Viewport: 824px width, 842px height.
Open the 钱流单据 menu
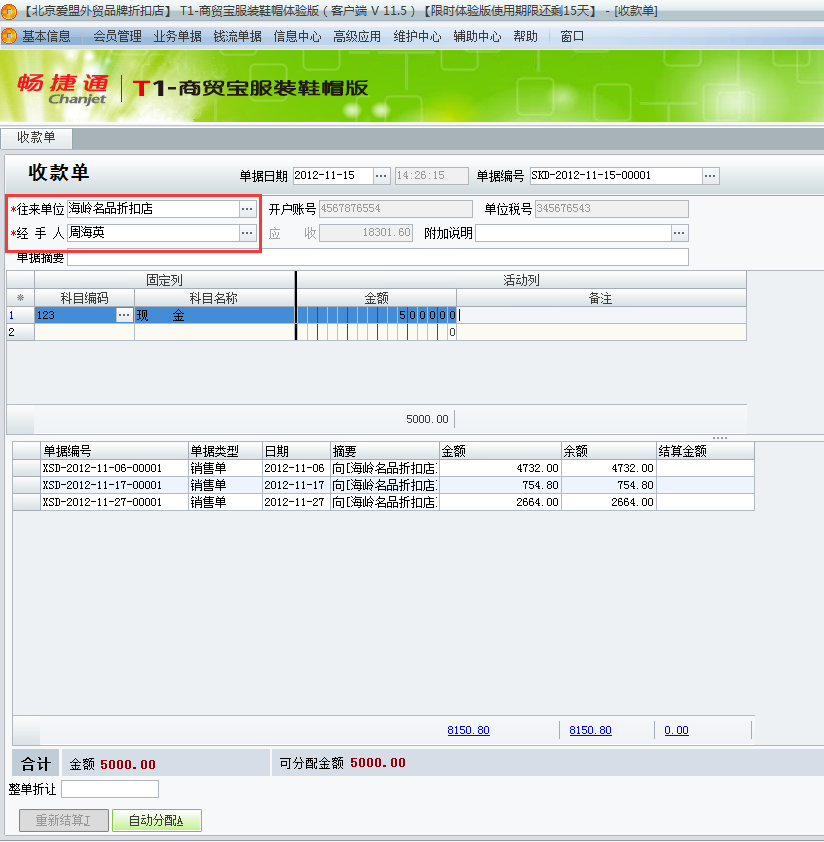coord(237,37)
